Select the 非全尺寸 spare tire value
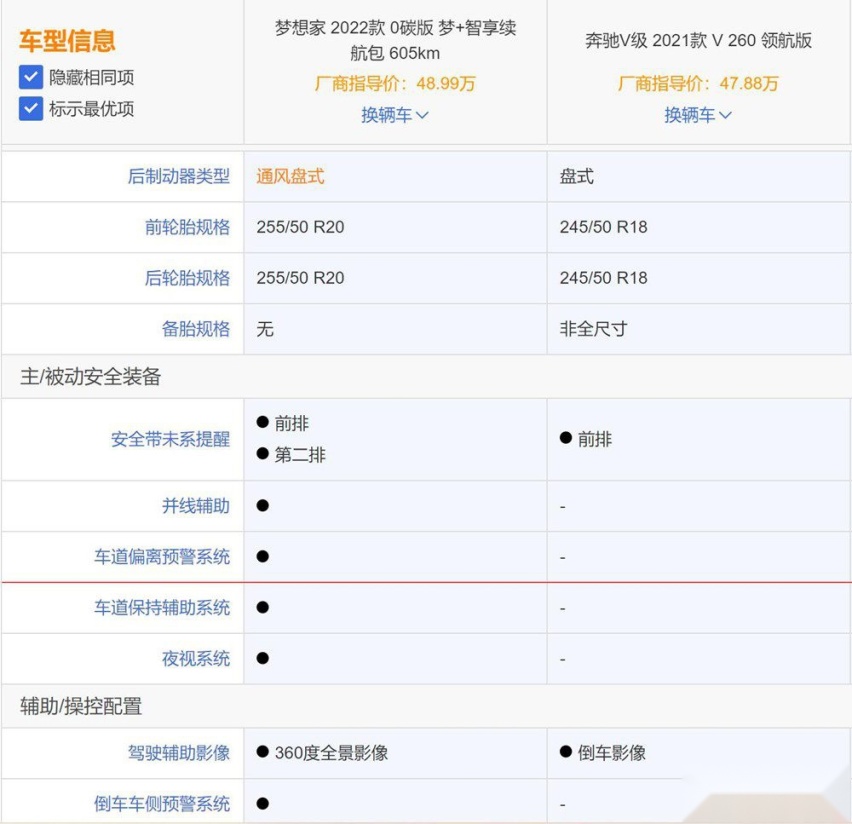 click(x=593, y=329)
